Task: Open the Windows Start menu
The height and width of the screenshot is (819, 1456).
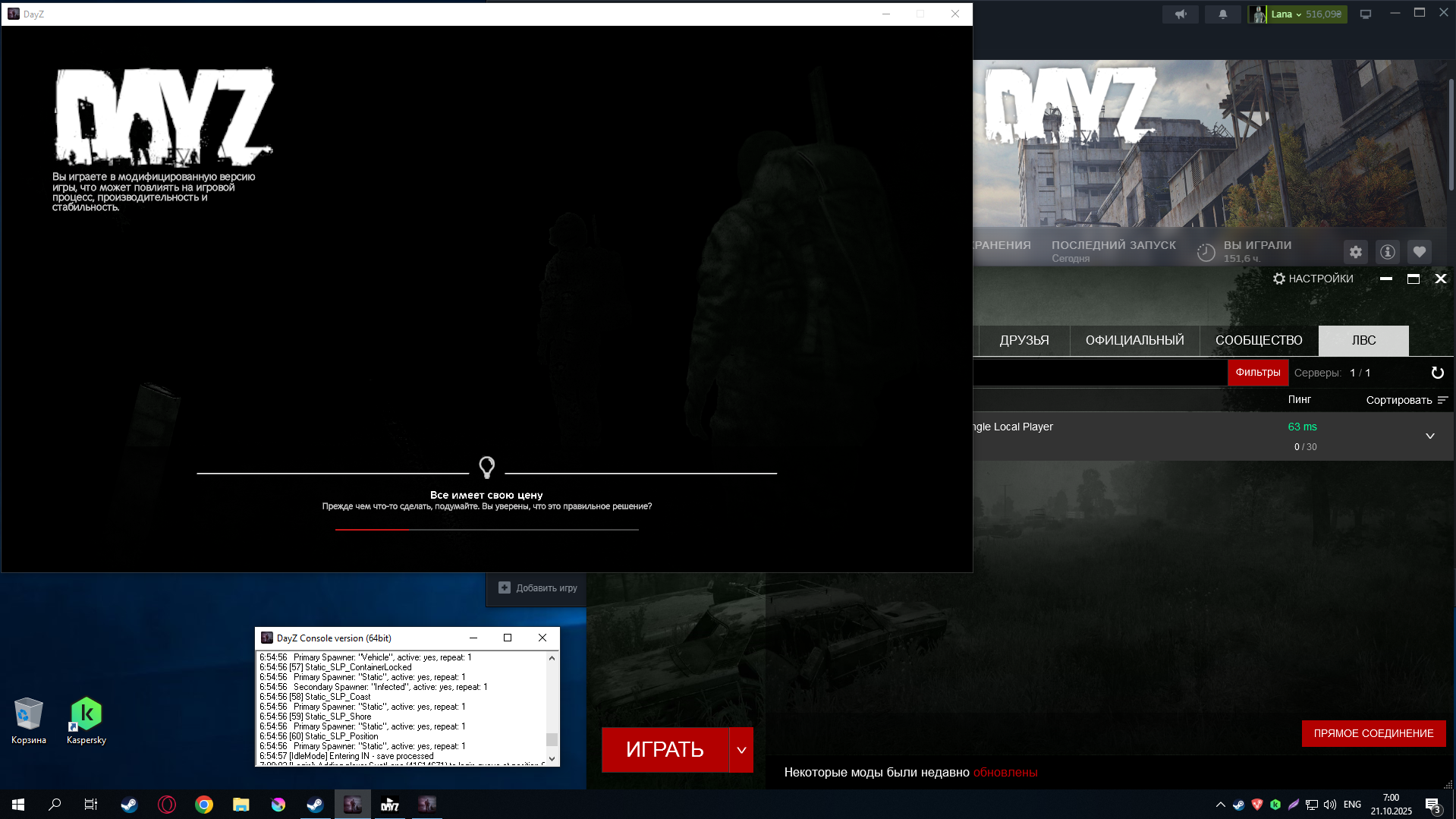Action: [x=18, y=805]
